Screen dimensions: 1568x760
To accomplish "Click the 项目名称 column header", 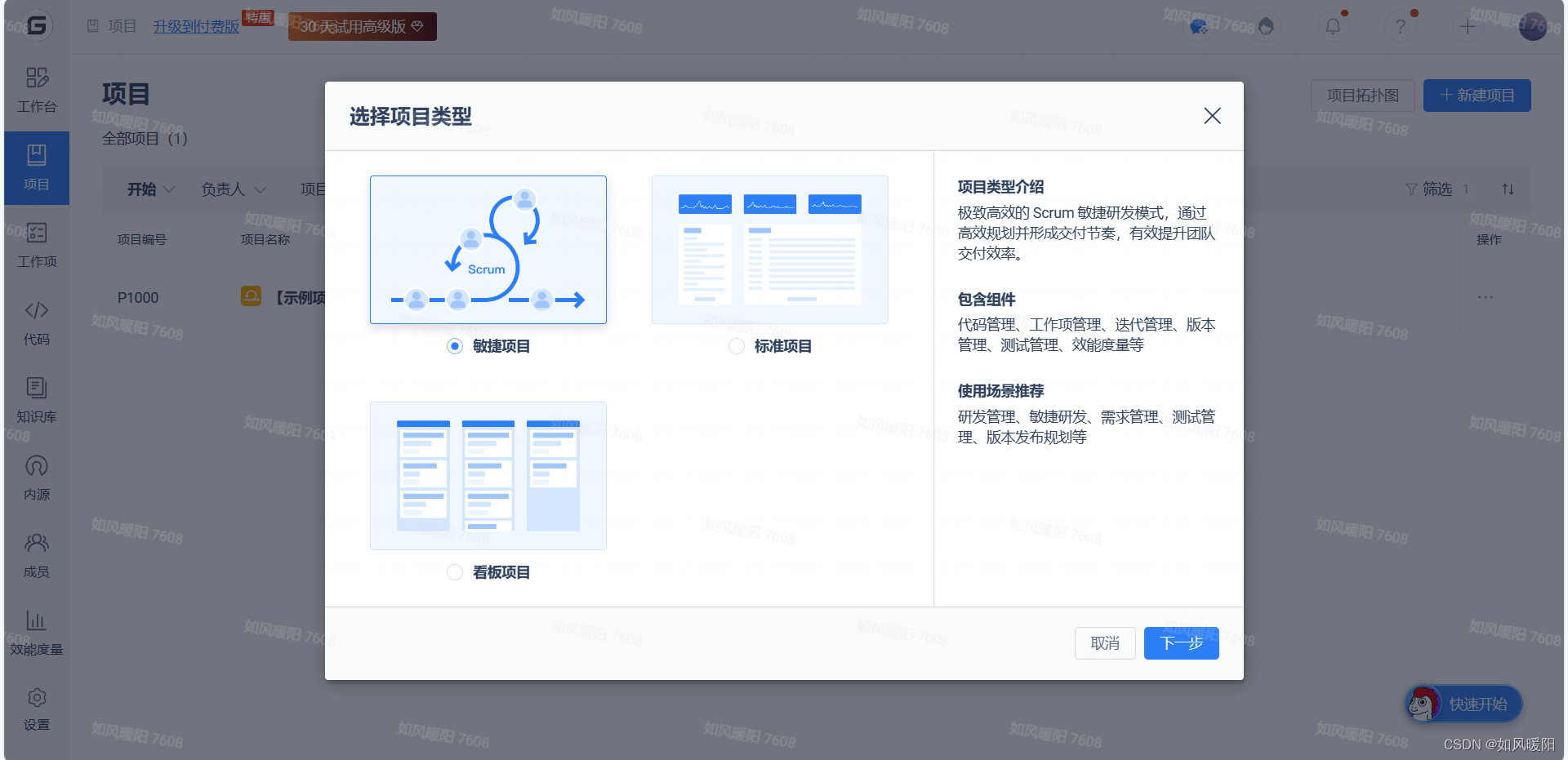I will [x=265, y=239].
